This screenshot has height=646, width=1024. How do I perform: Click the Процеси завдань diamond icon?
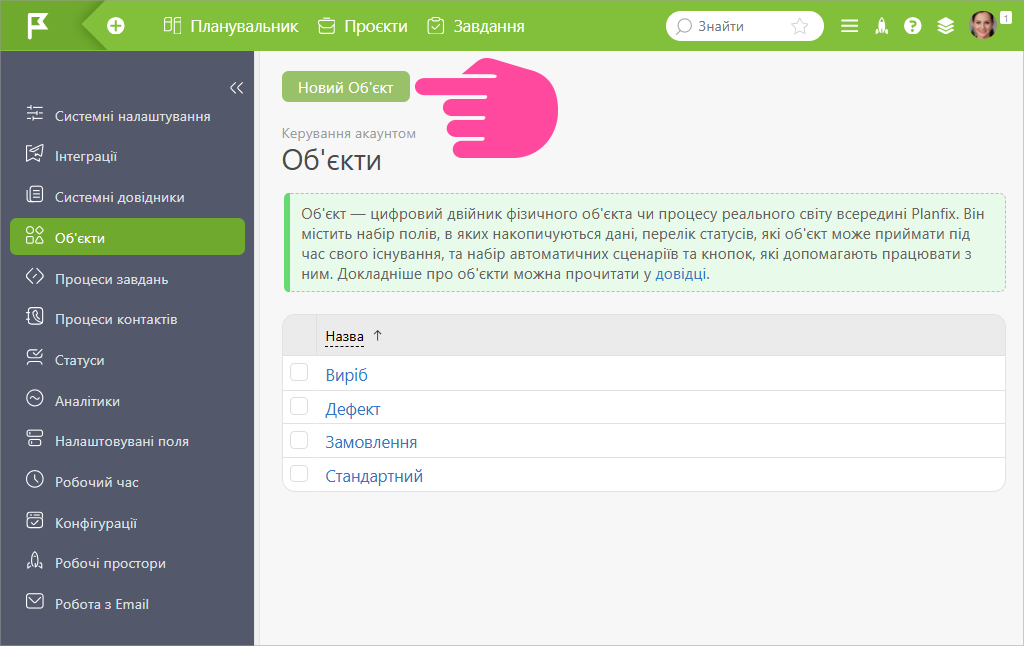click(x=35, y=276)
